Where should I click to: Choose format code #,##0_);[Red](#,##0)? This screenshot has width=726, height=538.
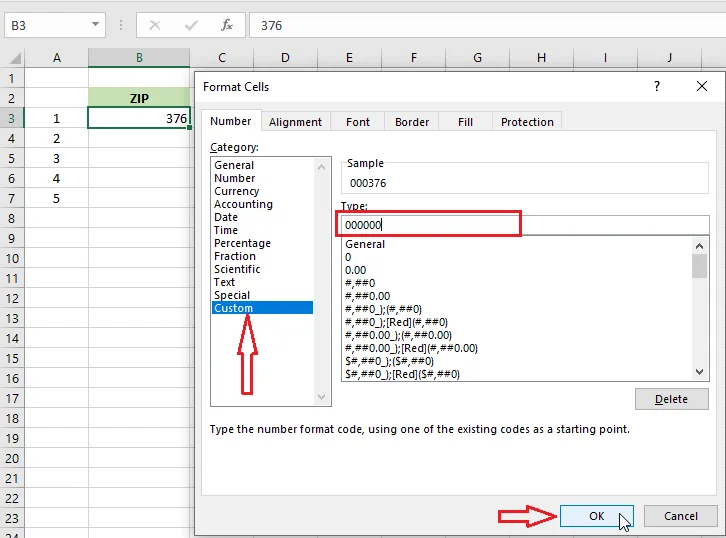coord(517,322)
